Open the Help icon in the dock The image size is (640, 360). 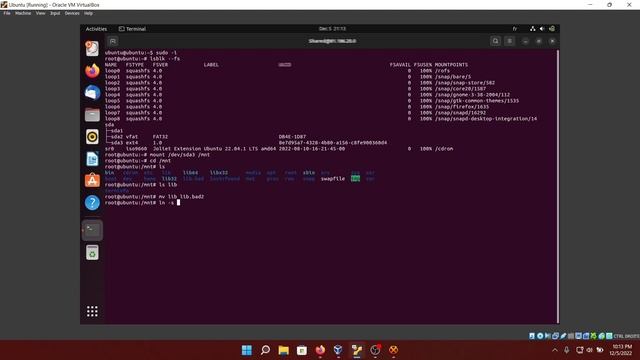coord(92,202)
